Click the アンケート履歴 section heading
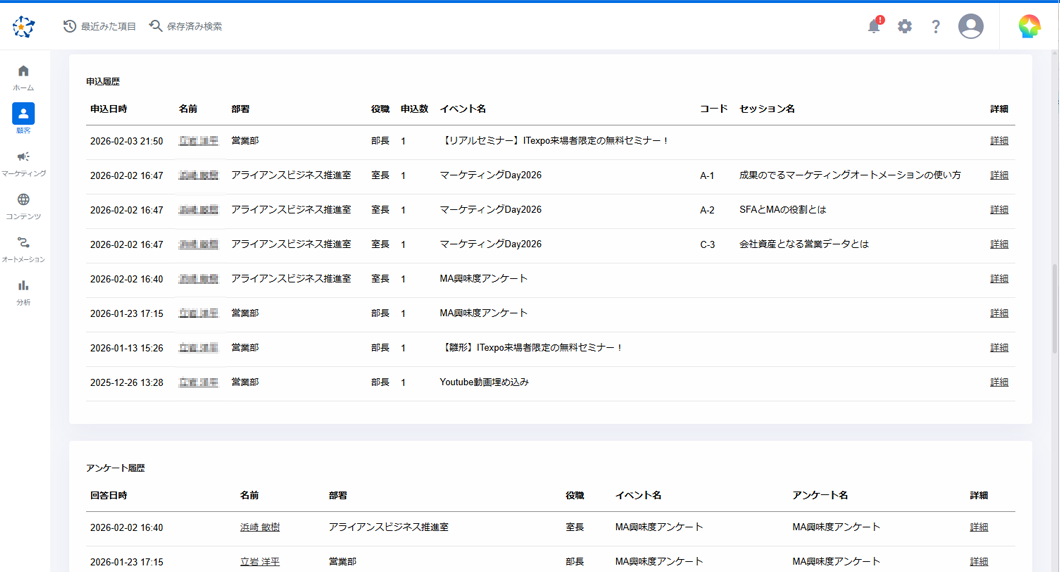 tap(116, 468)
